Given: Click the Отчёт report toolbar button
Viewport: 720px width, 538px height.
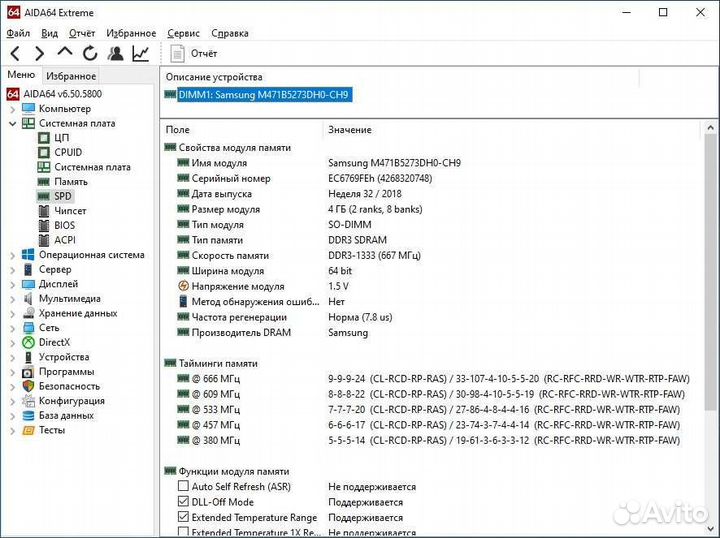Looking at the screenshot, I should pyautogui.click(x=193, y=54).
